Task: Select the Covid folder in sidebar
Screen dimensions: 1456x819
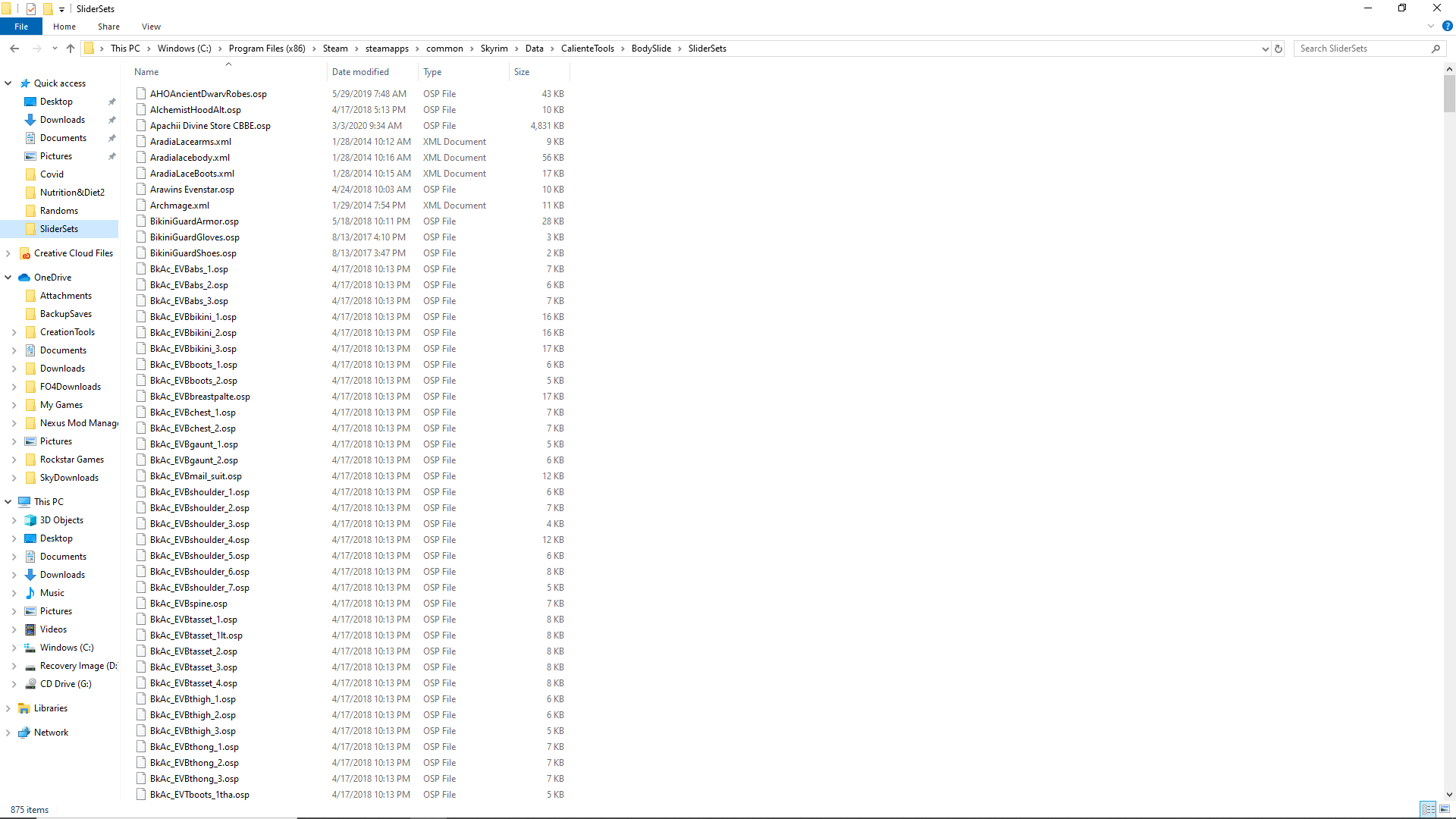Action: [x=52, y=174]
